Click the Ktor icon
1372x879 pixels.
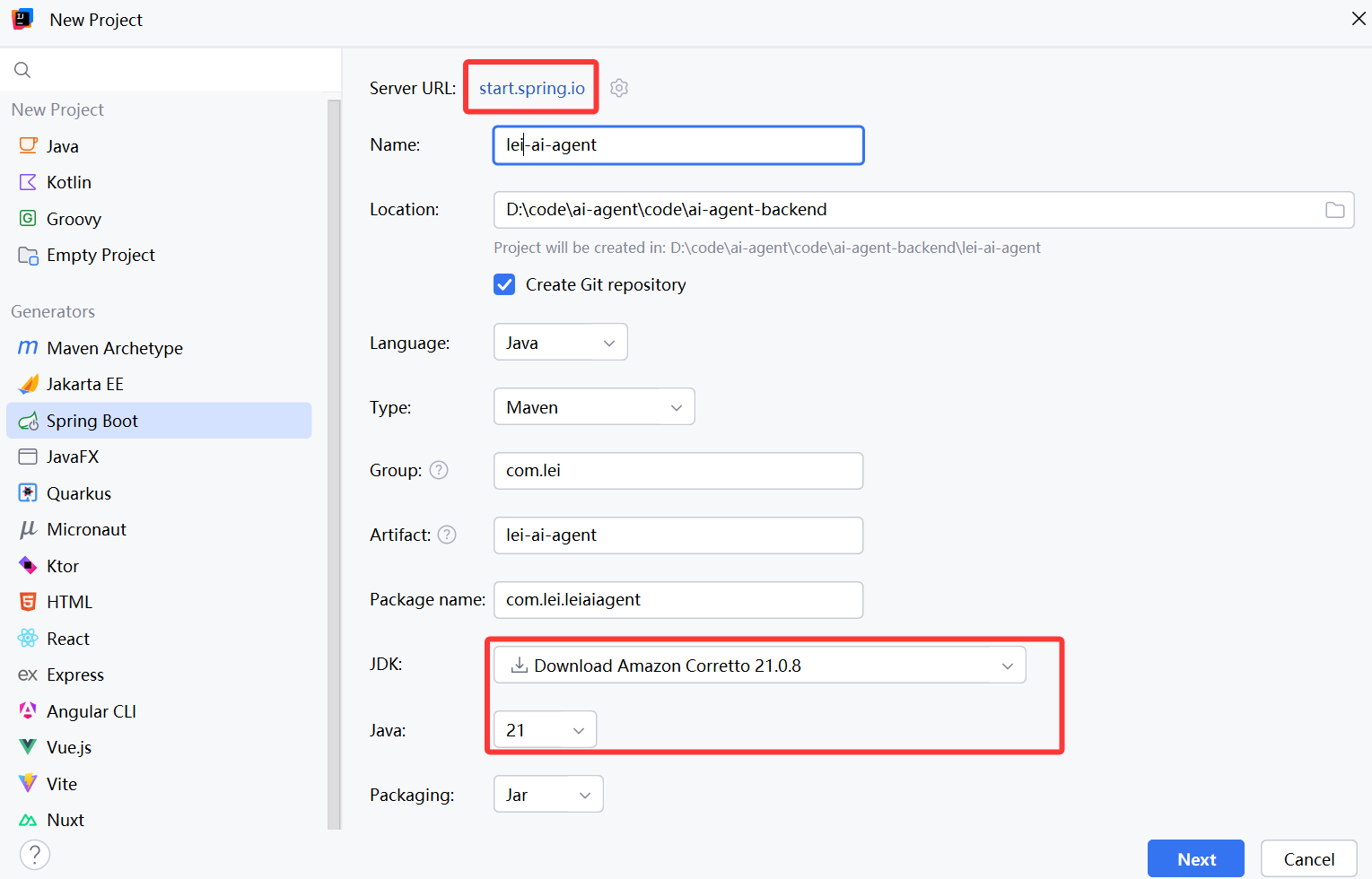28,565
